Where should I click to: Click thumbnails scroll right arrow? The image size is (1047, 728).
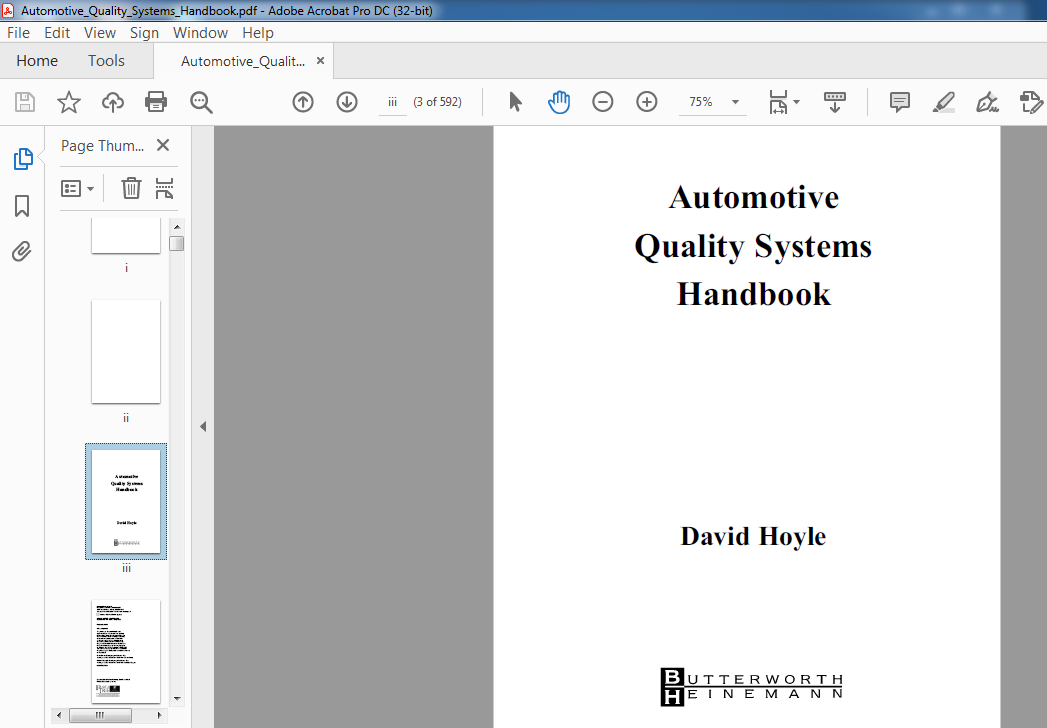tap(160, 715)
